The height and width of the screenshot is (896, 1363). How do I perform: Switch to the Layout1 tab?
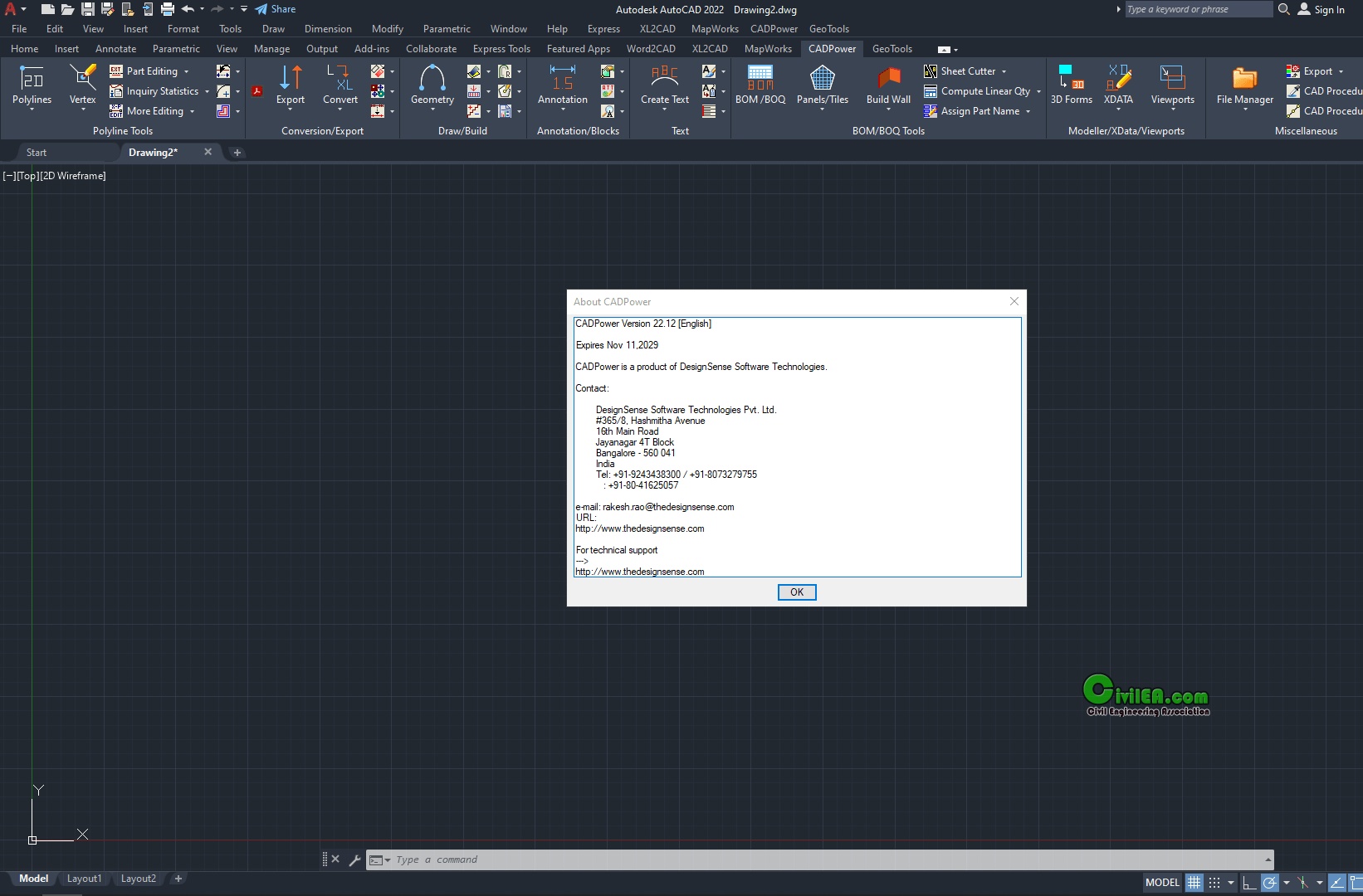pyautogui.click(x=84, y=879)
